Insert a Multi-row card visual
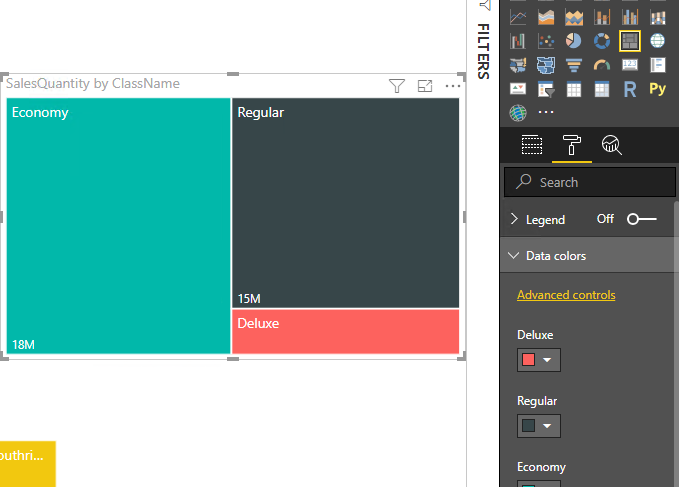The image size is (679, 487). click(x=658, y=65)
